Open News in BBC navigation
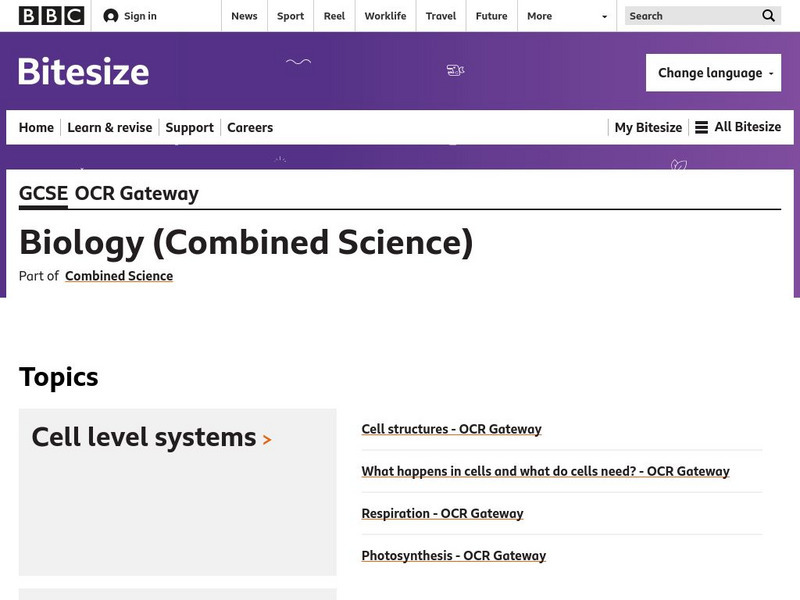This screenshot has width=800, height=600. pos(244,16)
